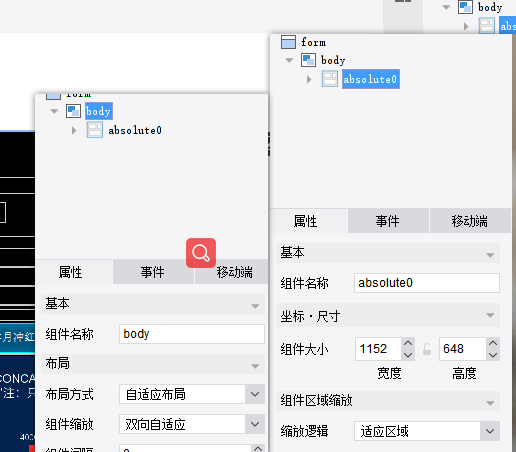Increase width with up stepper arrow
516x452 pixels.
pos(408,343)
